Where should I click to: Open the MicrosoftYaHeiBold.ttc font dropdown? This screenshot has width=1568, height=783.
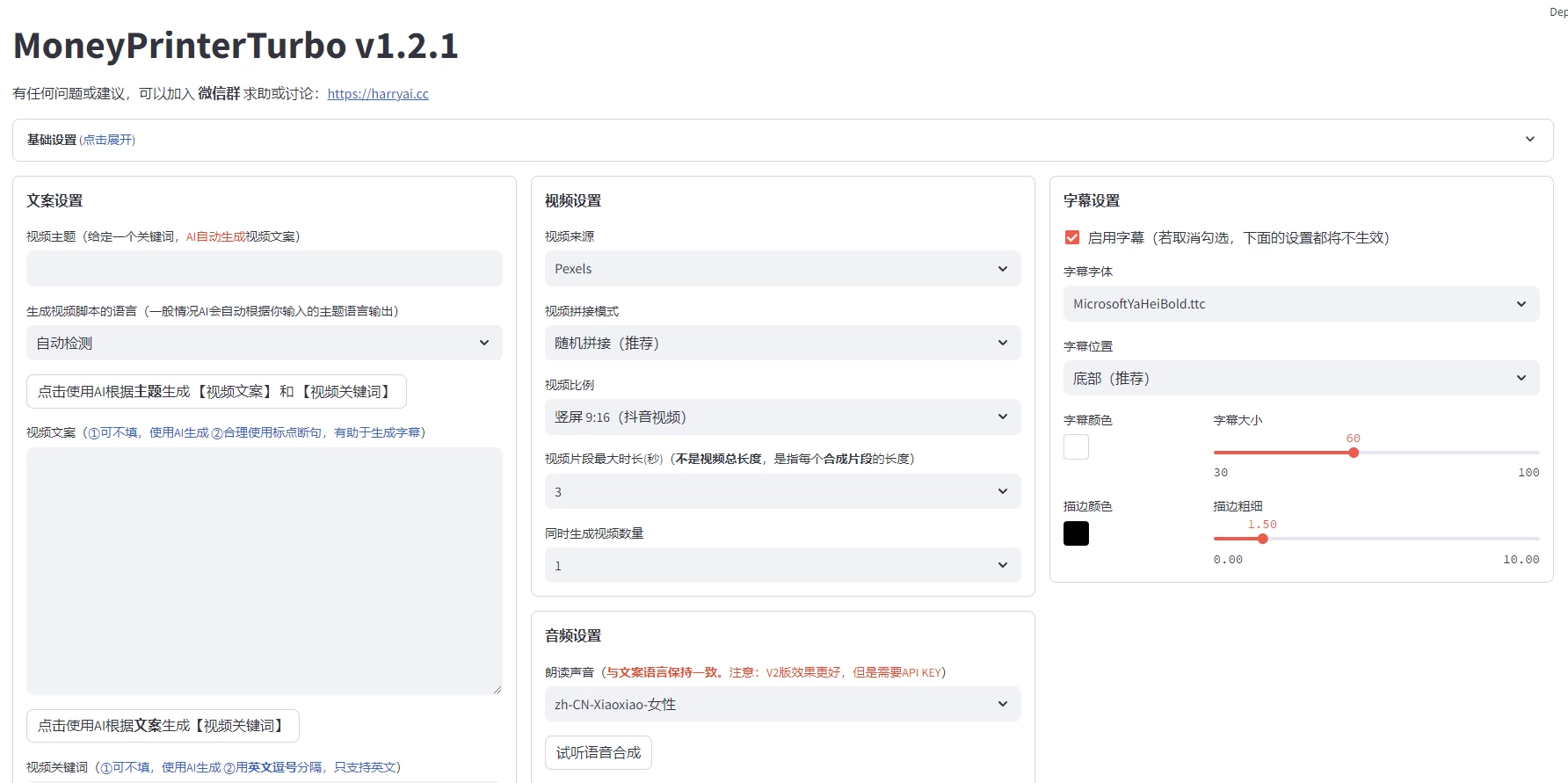(1301, 304)
